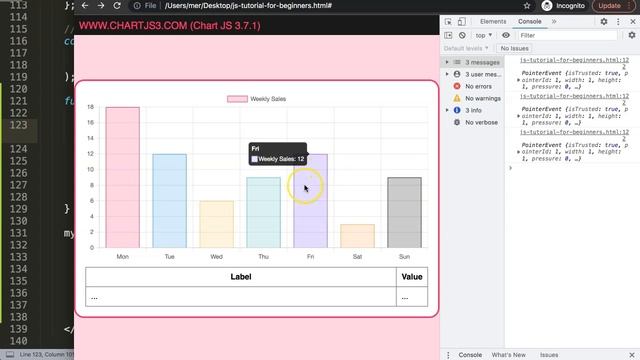
Task: Open DevTools more options menu
Action: [618, 22]
